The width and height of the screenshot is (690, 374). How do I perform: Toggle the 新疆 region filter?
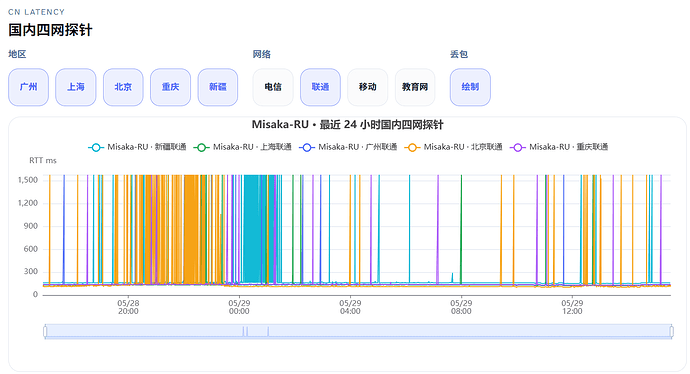[218, 87]
